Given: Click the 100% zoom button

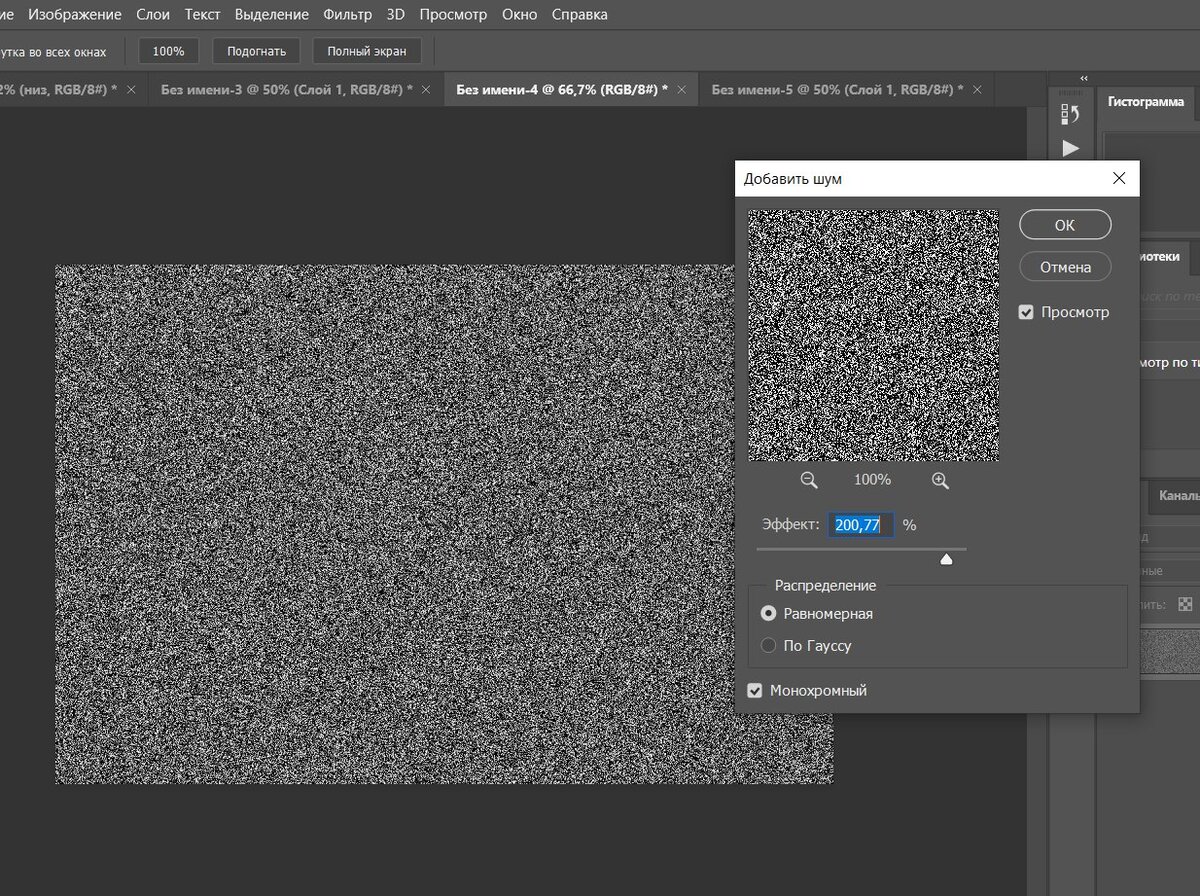Looking at the screenshot, I should tap(168, 51).
